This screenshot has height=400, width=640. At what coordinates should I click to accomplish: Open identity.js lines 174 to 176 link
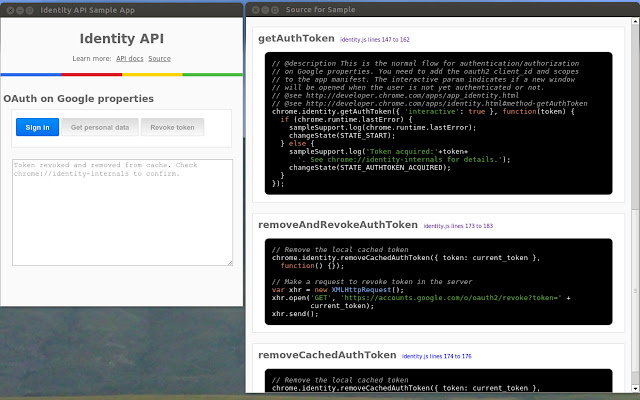point(437,356)
